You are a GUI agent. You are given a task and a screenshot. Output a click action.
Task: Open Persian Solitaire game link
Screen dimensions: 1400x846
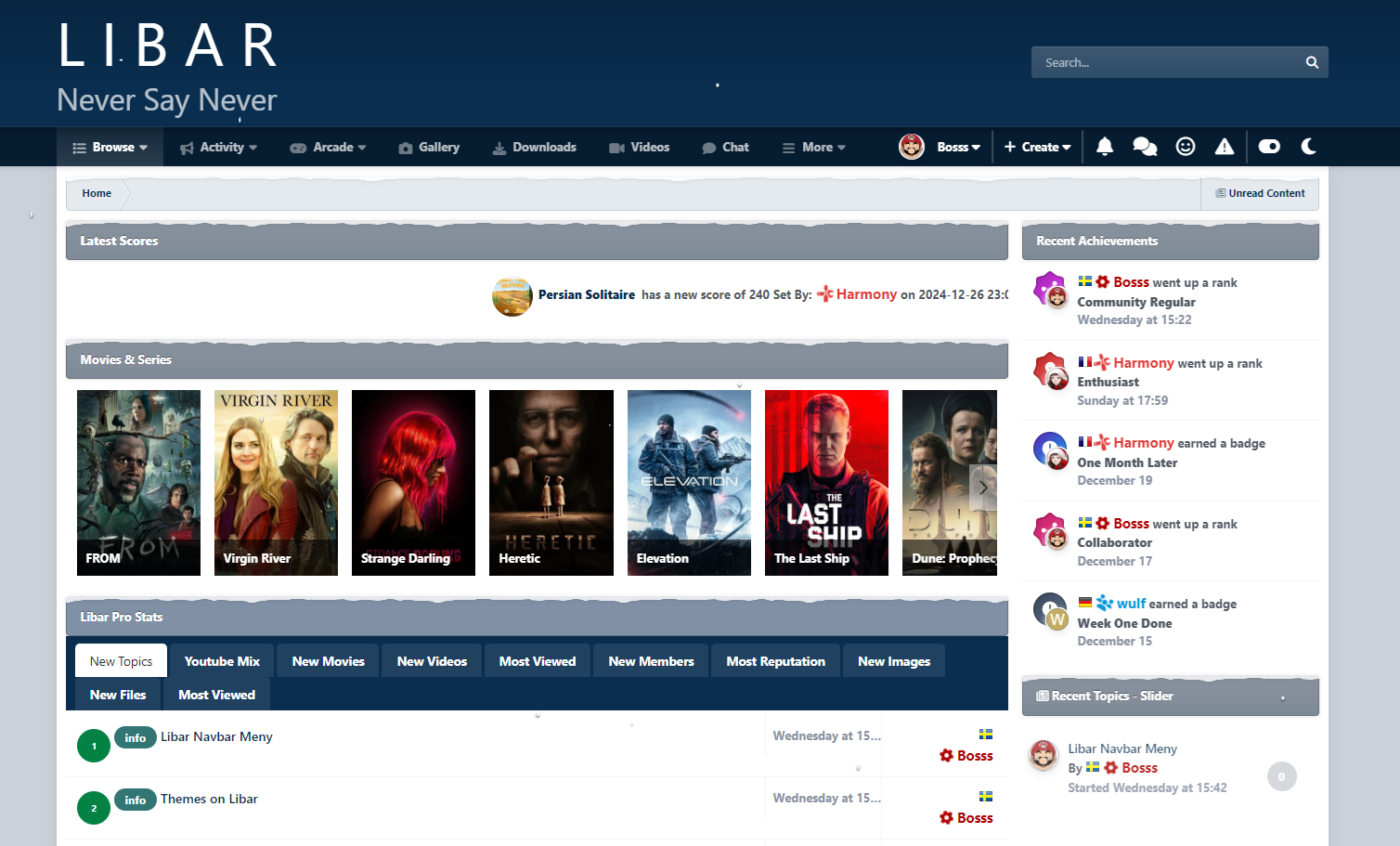click(x=587, y=294)
